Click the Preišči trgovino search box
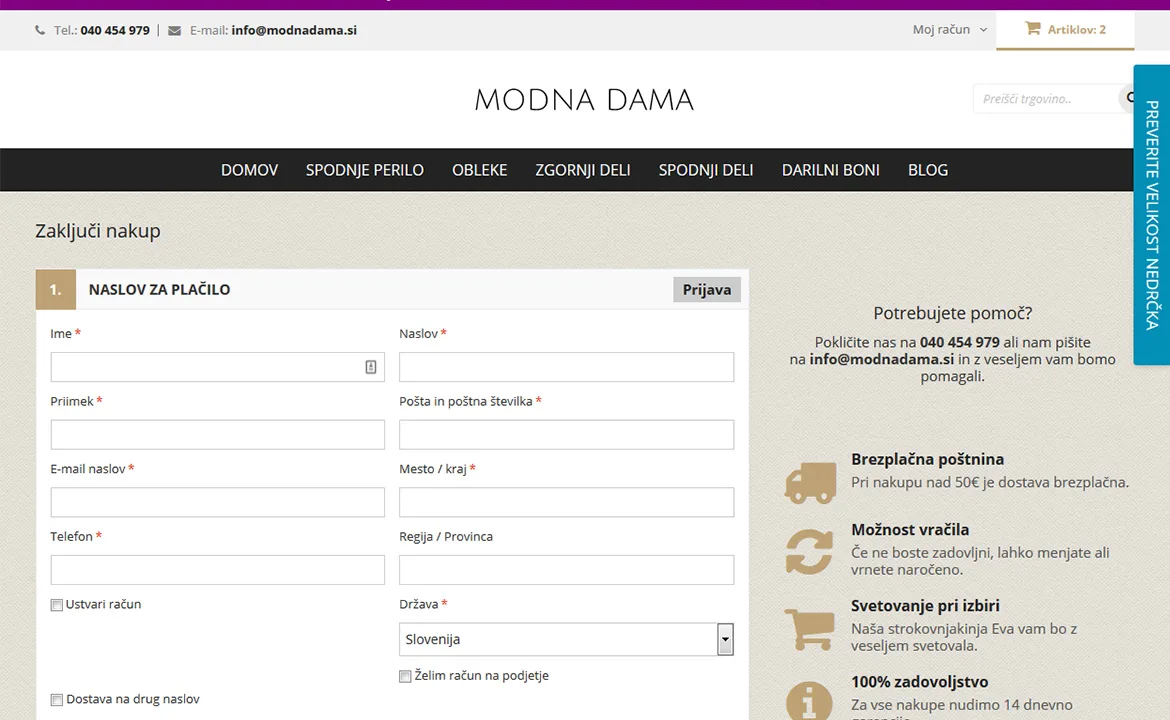The width and height of the screenshot is (1170, 720). click(x=1045, y=98)
